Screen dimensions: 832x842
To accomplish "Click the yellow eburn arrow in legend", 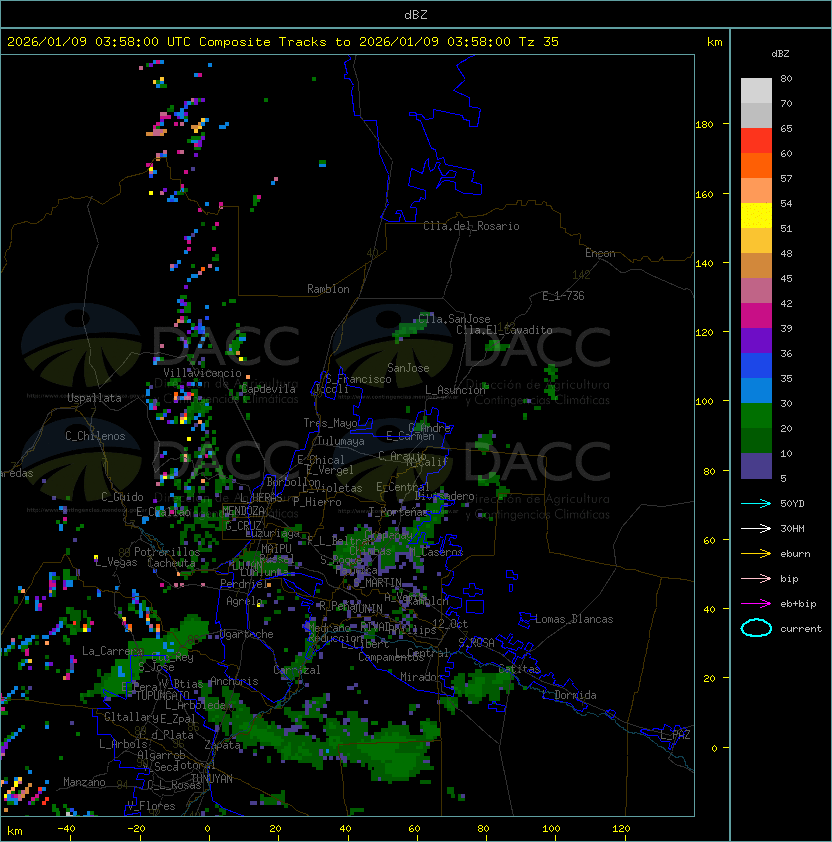I will click(756, 554).
